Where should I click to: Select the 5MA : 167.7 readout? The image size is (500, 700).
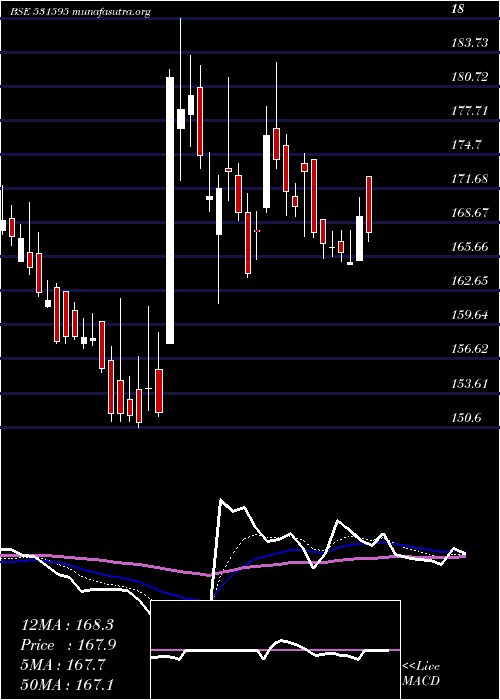[63, 665]
